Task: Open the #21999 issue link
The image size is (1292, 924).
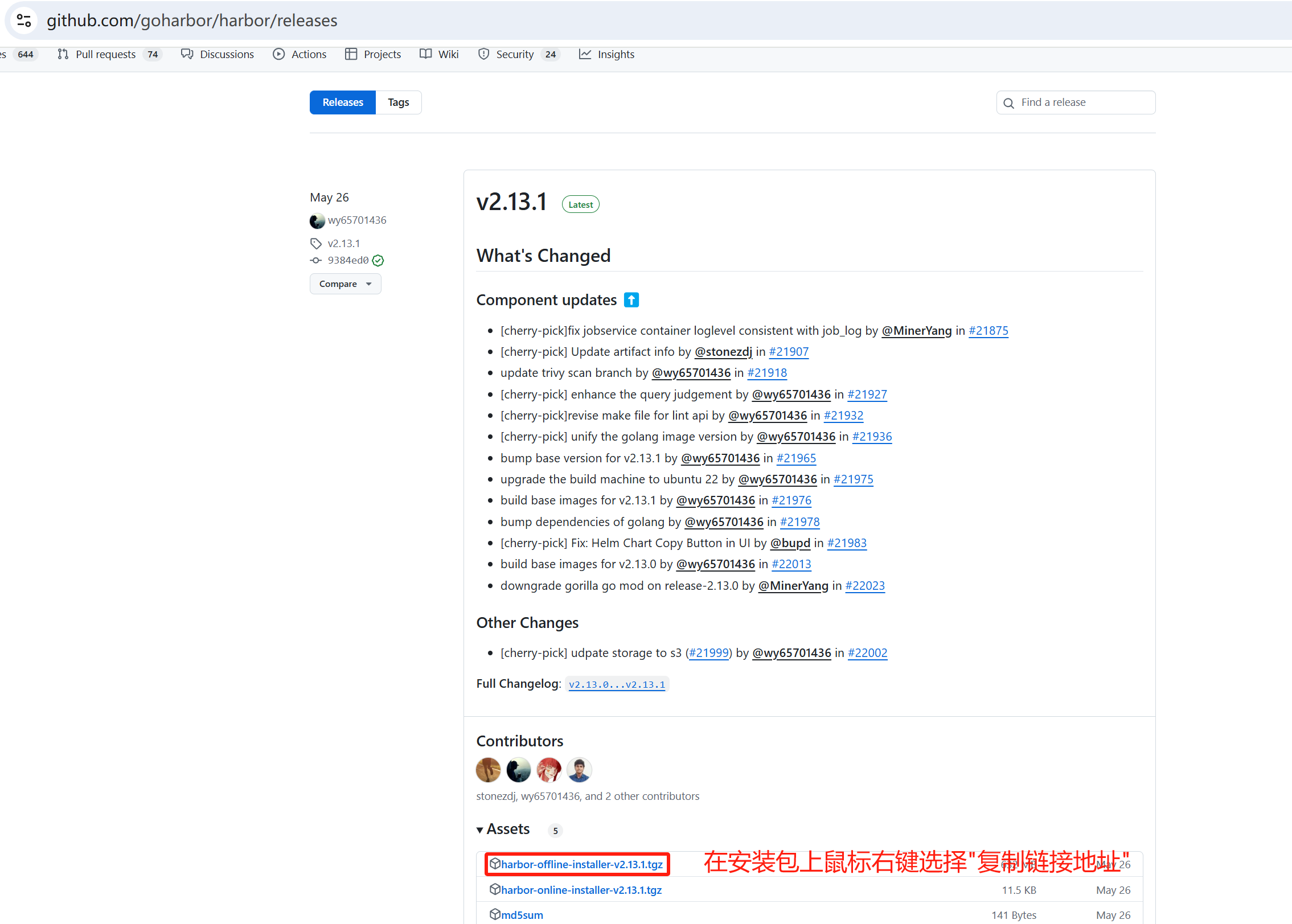Action: (709, 653)
